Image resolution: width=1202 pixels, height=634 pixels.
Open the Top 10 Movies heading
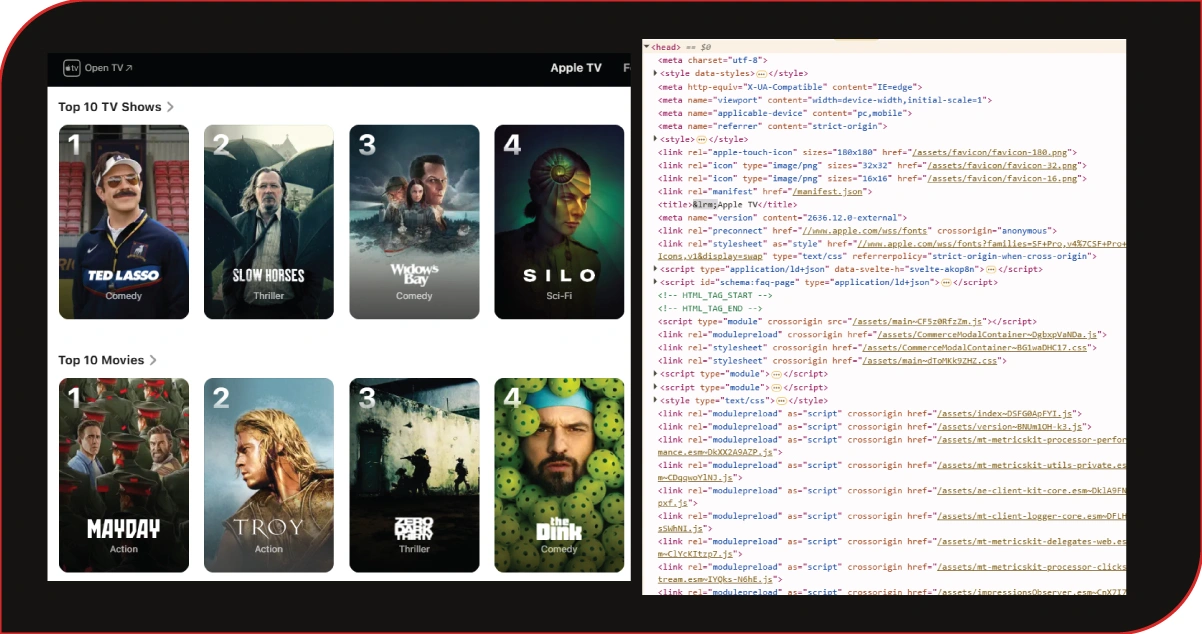[x=101, y=360]
